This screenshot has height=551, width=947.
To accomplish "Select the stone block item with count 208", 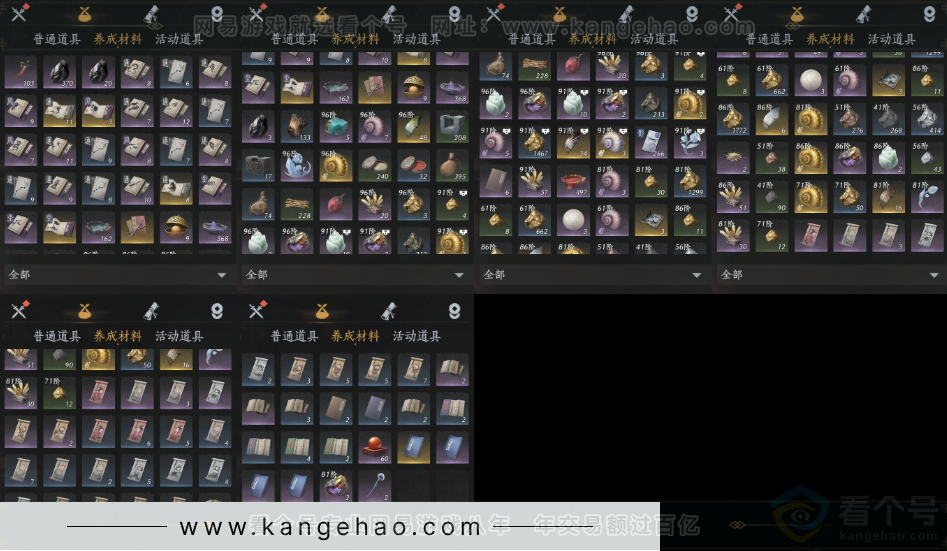I will (x=452, y=125).
